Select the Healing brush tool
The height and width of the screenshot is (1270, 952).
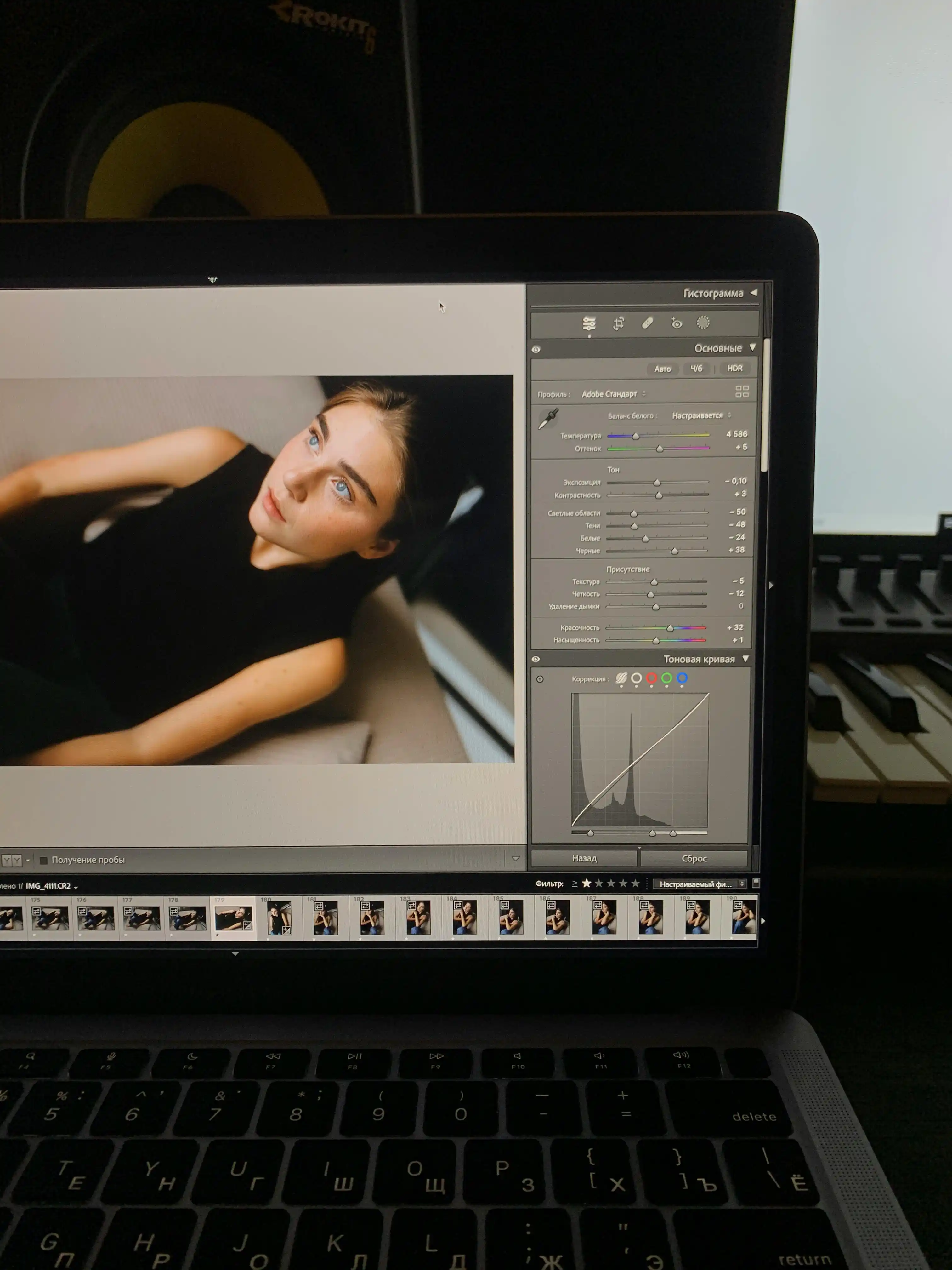coord(647,323)
